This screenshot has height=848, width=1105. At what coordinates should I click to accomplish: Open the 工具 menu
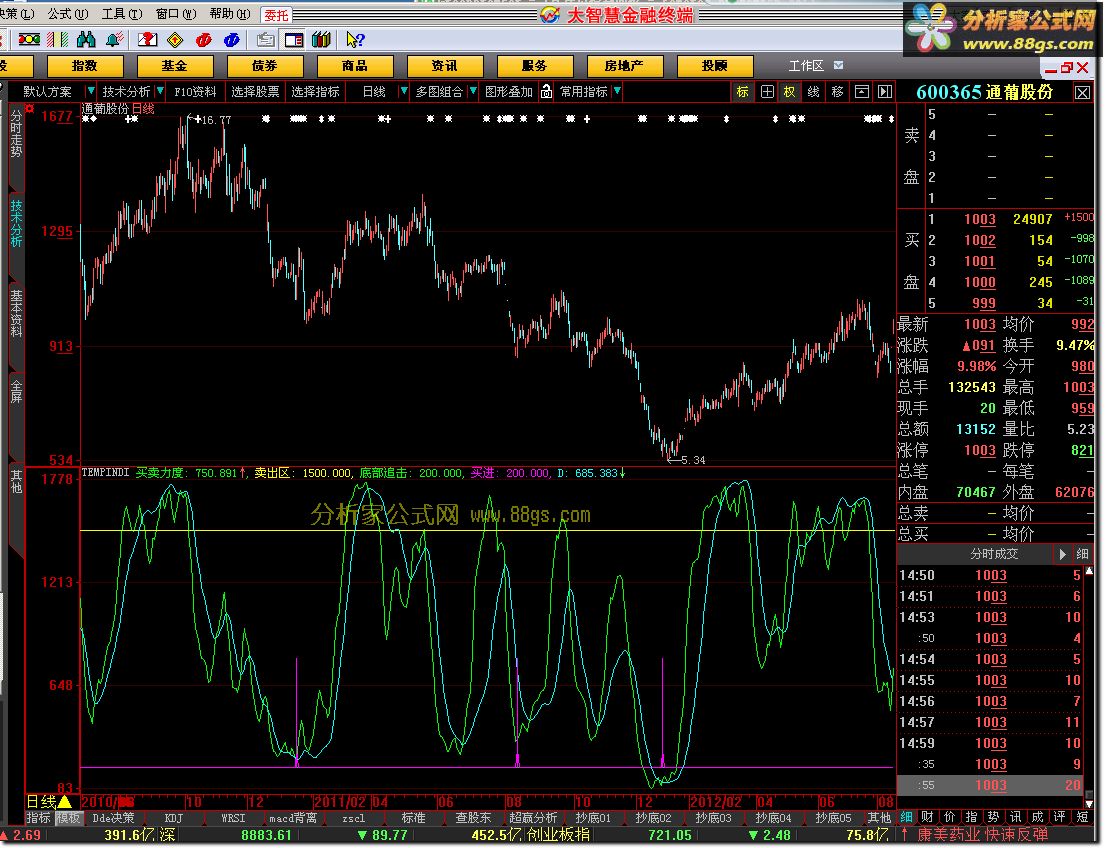point(121,14)
